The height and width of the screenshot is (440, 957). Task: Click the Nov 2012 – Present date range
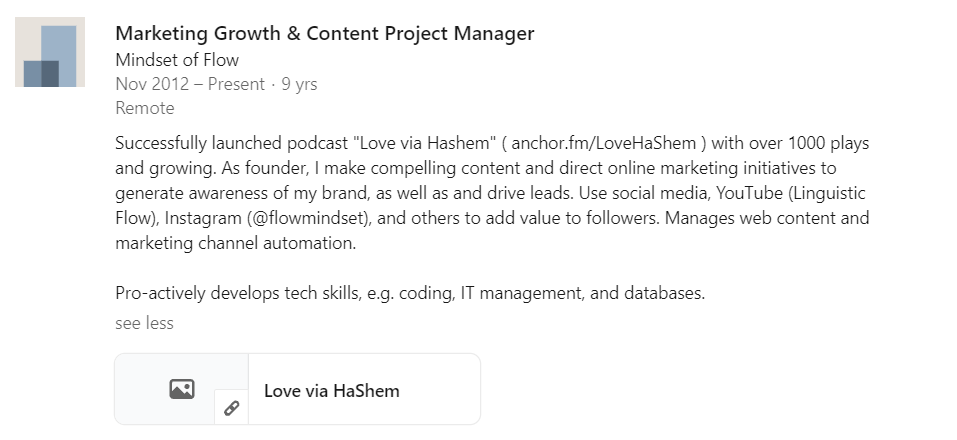(190, 84)
